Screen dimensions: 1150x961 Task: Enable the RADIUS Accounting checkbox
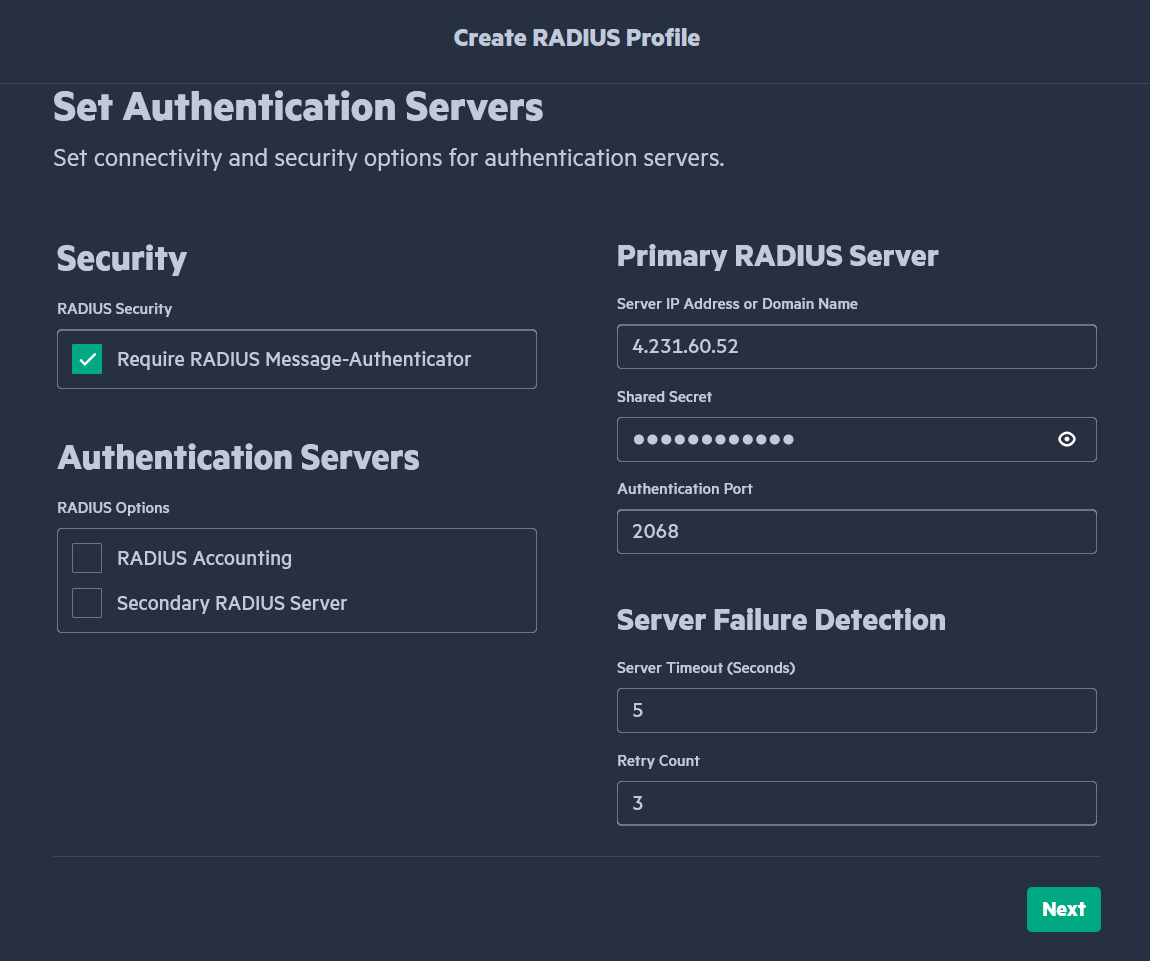click(x=87, y=558)
